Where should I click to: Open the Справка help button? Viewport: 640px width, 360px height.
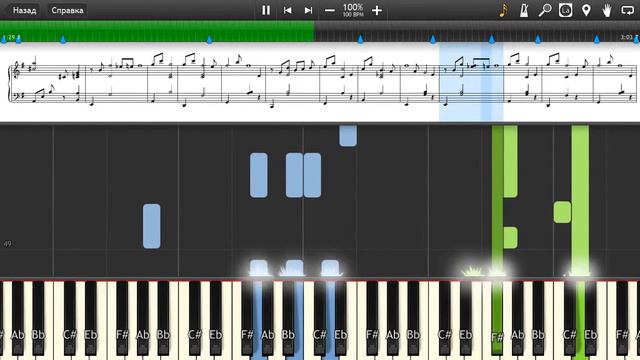point(67,10)
